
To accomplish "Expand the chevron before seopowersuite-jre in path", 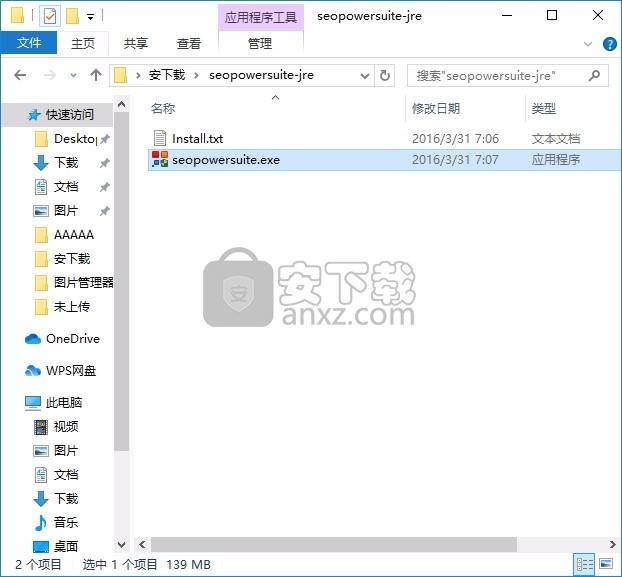I will point(196,75).
